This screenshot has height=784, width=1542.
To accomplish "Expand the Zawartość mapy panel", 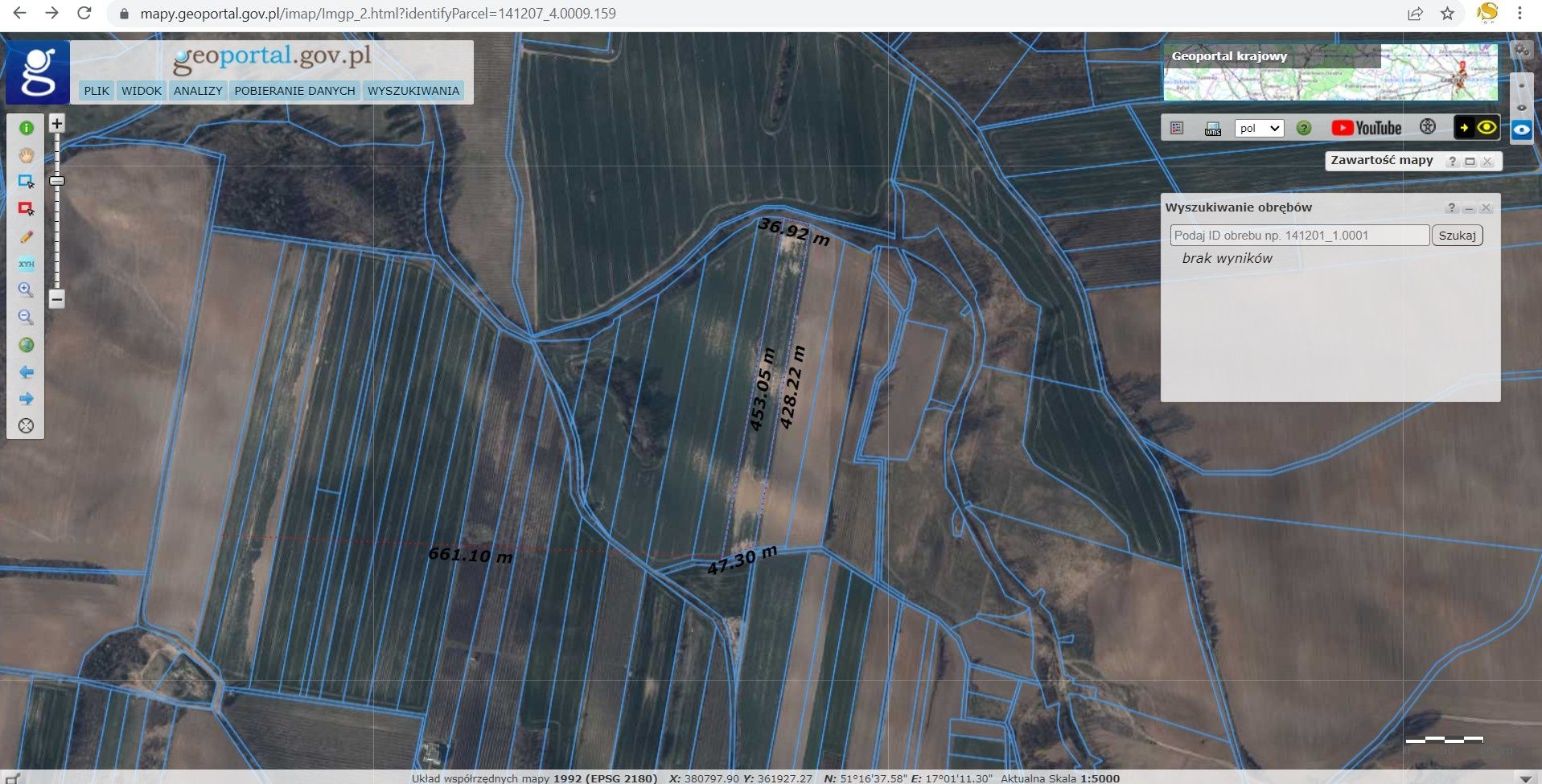I will 1470,162.
